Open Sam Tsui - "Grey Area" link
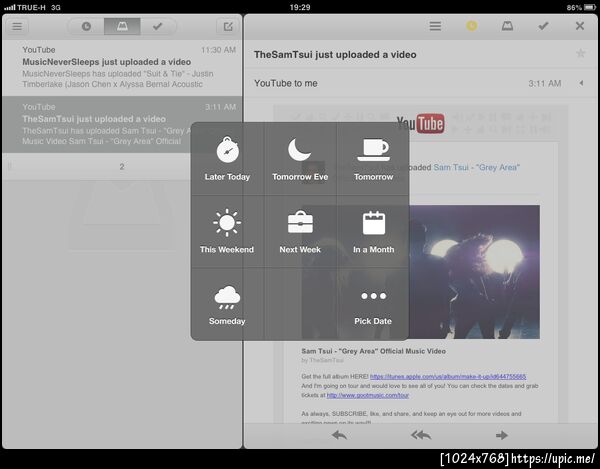 pyautogui.click(x=476, y=168)
